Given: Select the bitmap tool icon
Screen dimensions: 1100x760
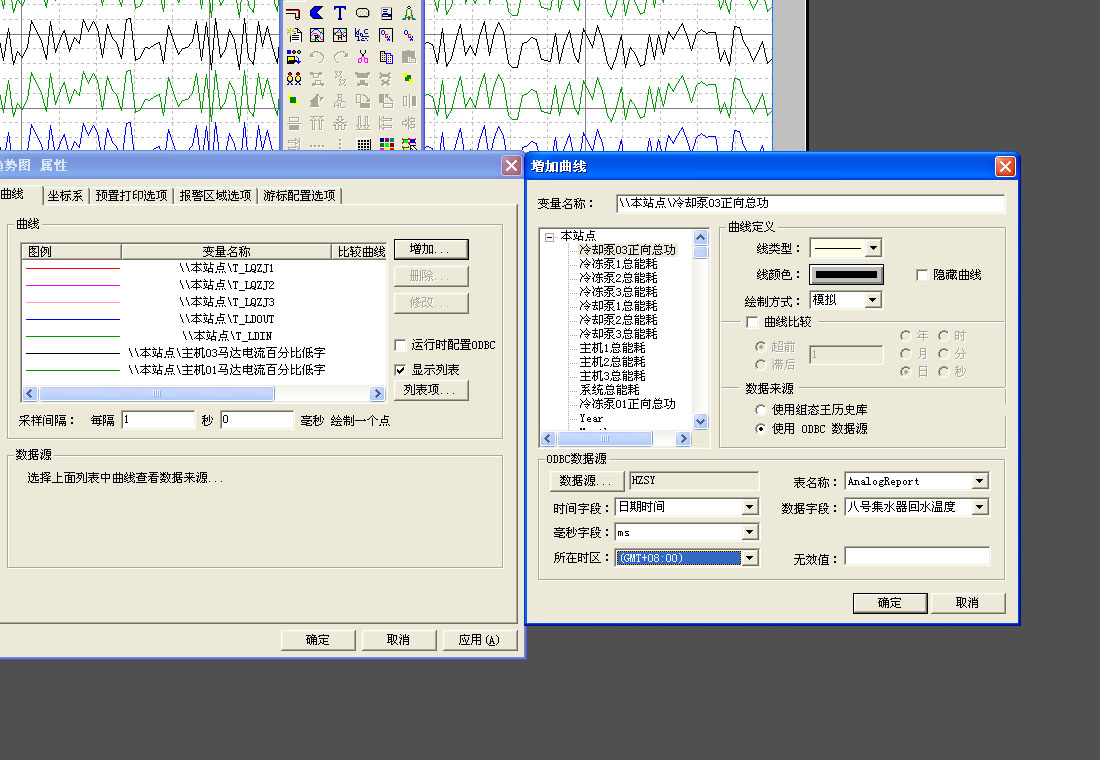Looking at the screenshot, I should tap(363, 34).
